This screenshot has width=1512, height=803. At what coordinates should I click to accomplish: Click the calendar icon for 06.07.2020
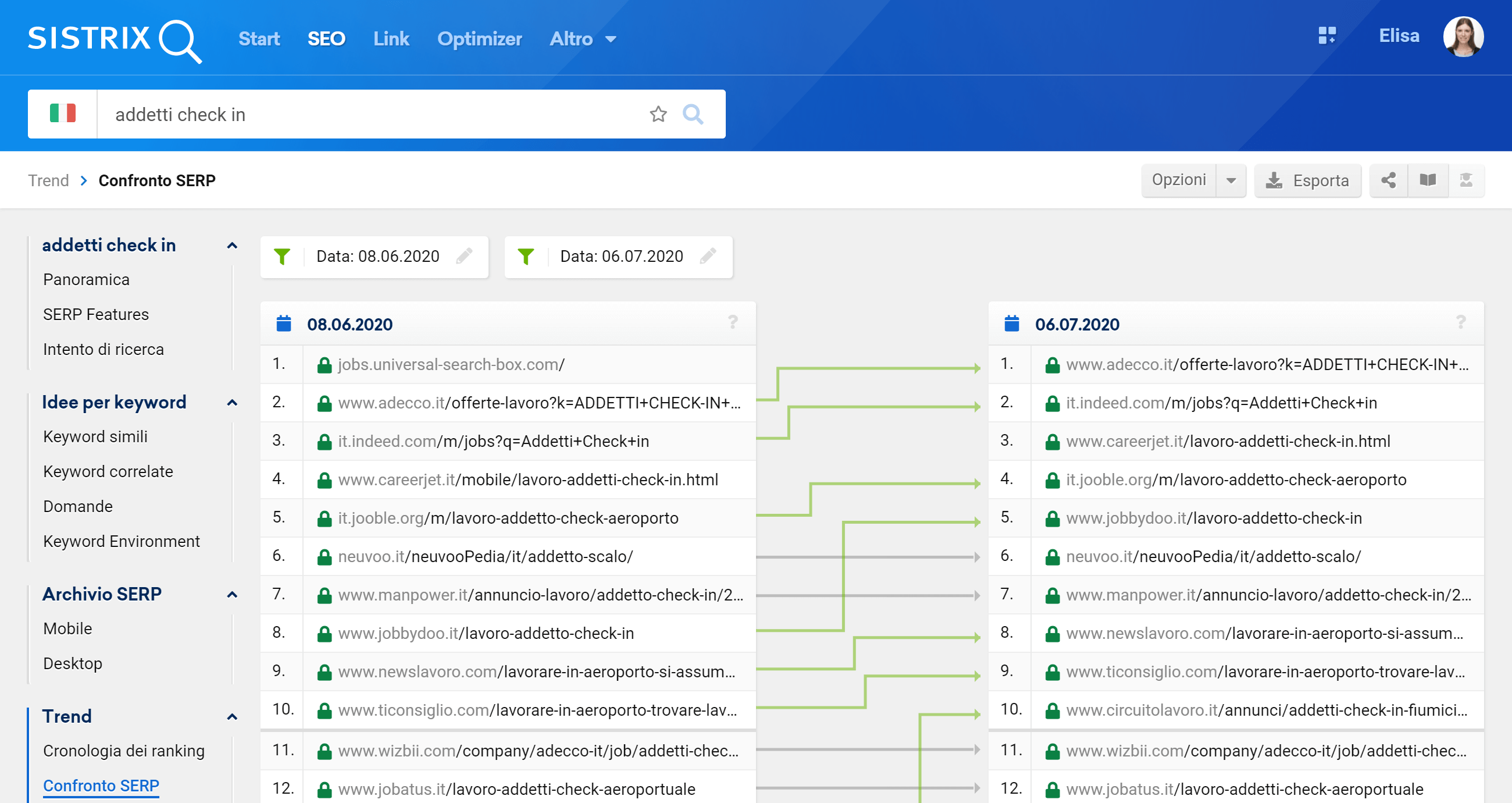tap(1012, 324)
